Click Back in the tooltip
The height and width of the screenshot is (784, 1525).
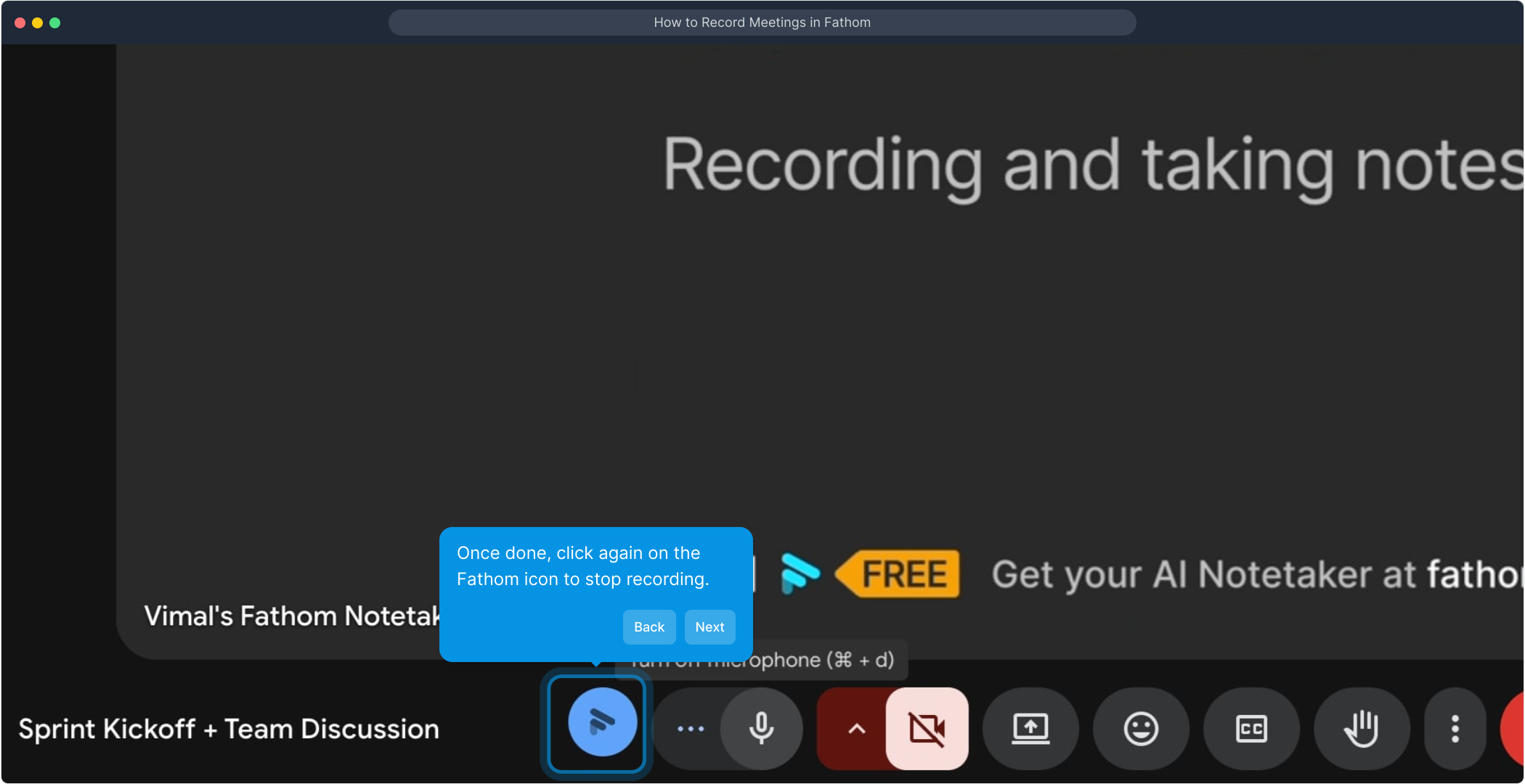click(649, 627)
